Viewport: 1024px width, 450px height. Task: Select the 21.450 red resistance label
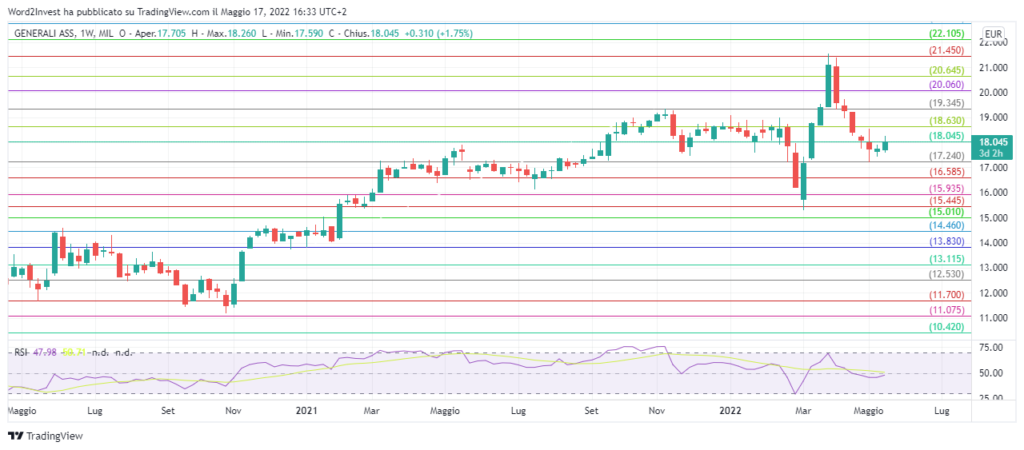point(945,50)
